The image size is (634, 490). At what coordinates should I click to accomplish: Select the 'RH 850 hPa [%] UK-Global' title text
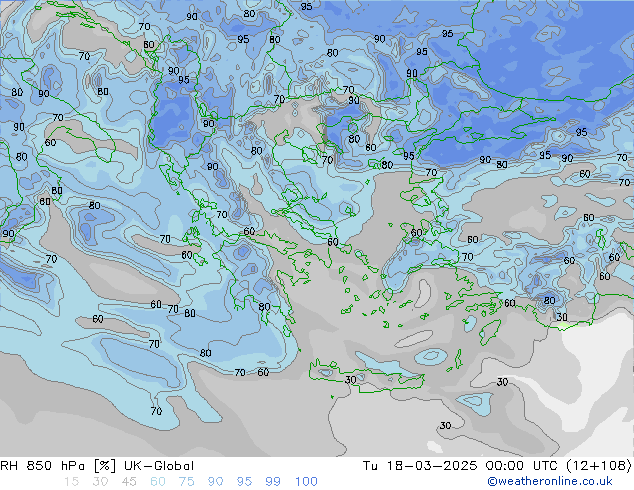tap(97, 466)
